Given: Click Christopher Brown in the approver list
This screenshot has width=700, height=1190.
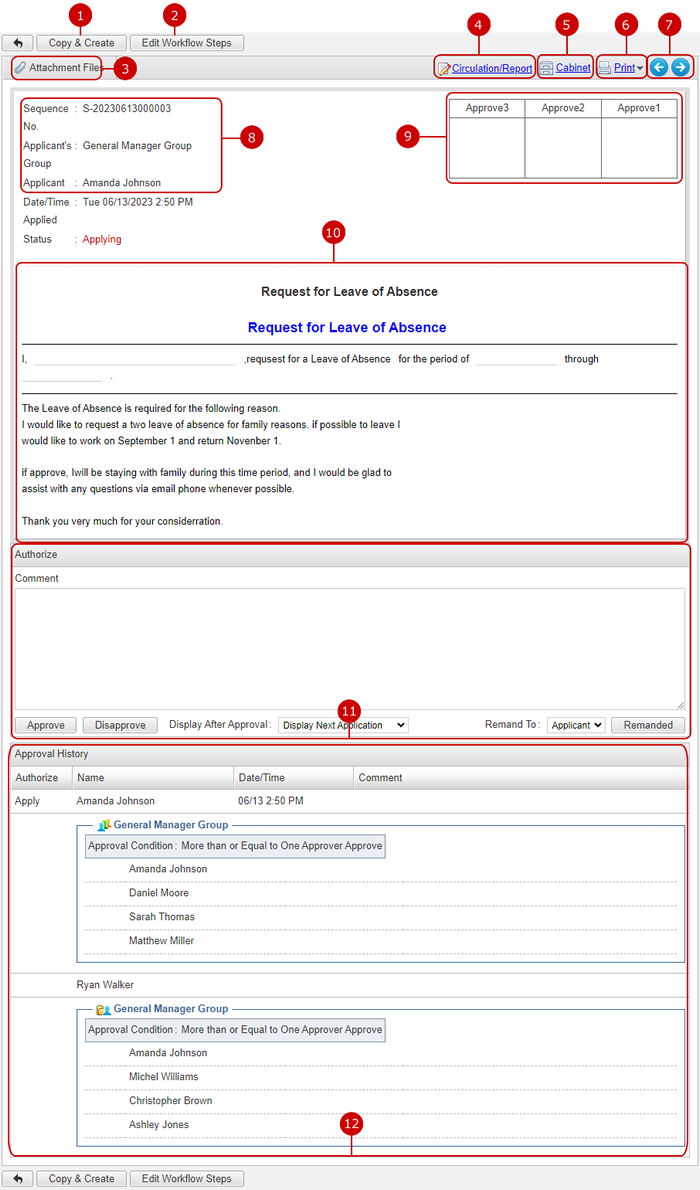Looking at the screenshot, I should [171, 1100].
